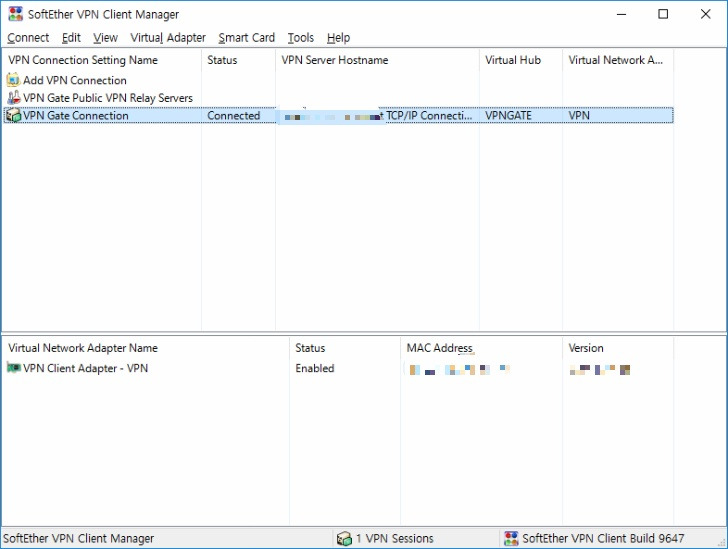The height and width of the screenshot is (549, 728).
Task: Select 'VPN Client Adapter - VPN' row text
Action: (x=85, y=368)
